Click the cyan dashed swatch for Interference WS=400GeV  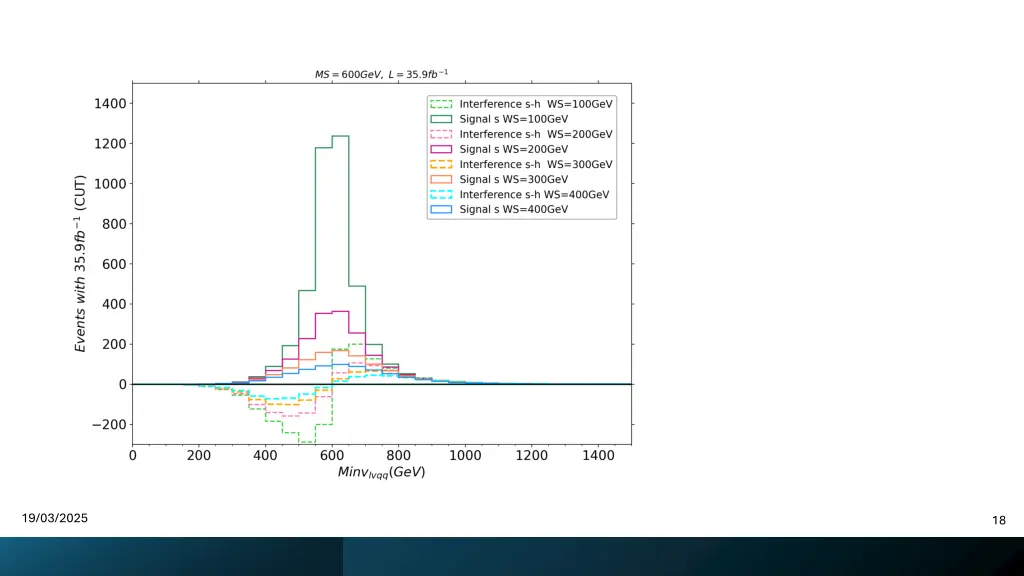tap(441, 194)
